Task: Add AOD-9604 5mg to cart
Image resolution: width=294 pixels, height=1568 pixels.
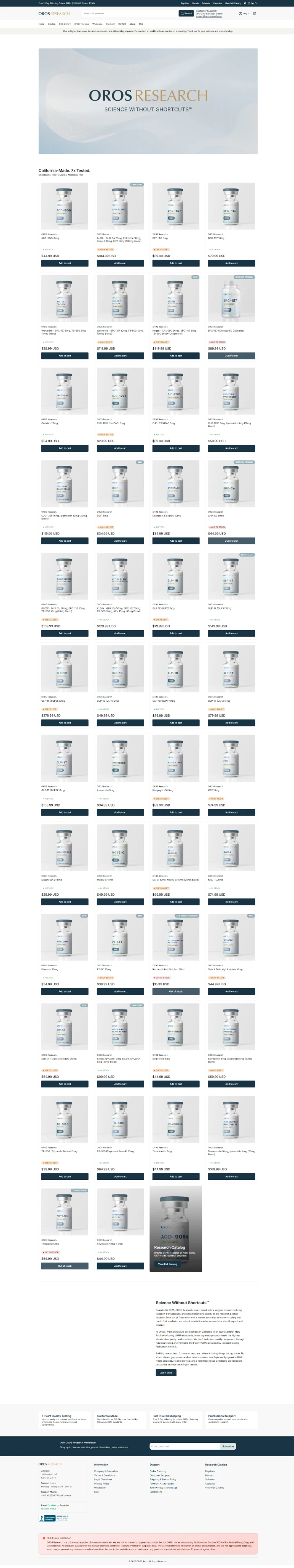Action: (64, 263)
